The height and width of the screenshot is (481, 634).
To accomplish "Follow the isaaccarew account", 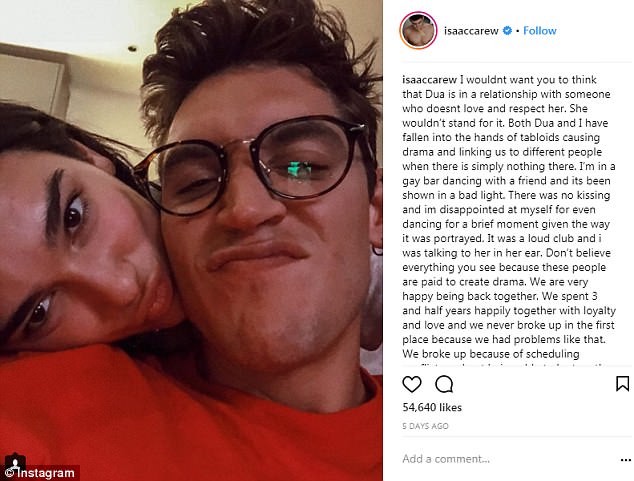I will point(539,31).
